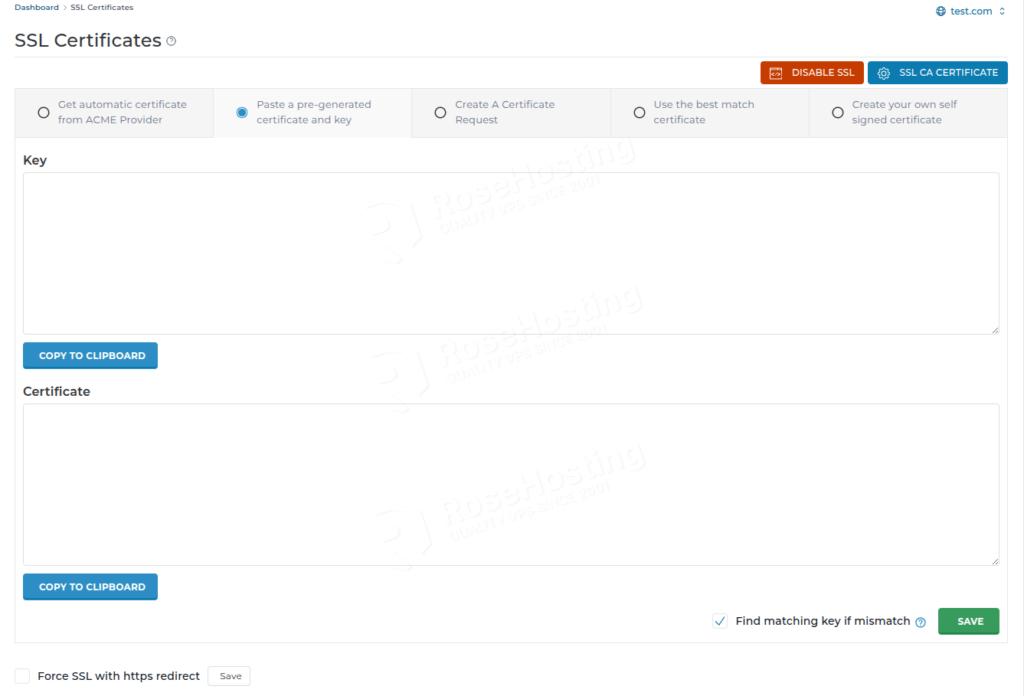Screen dimensions: 1024x696
Task: Click the green SAVE button
Action: [968, 621]
